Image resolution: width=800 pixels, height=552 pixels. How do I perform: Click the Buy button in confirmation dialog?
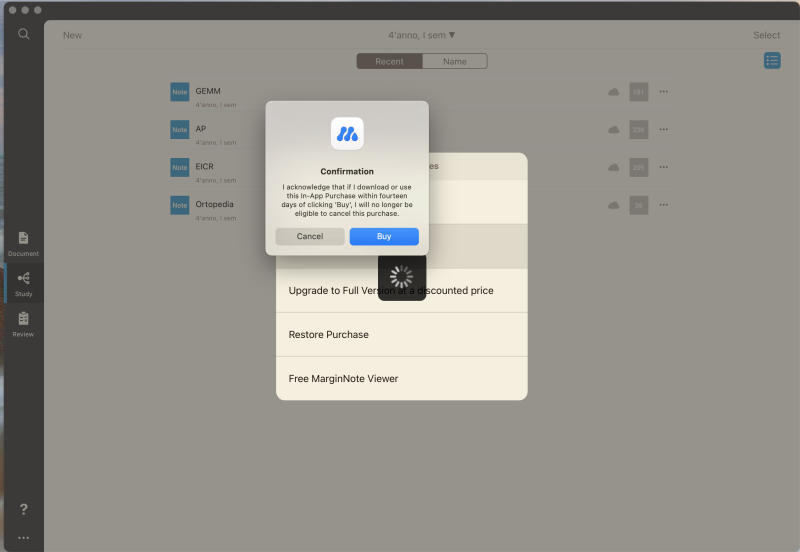384,237
